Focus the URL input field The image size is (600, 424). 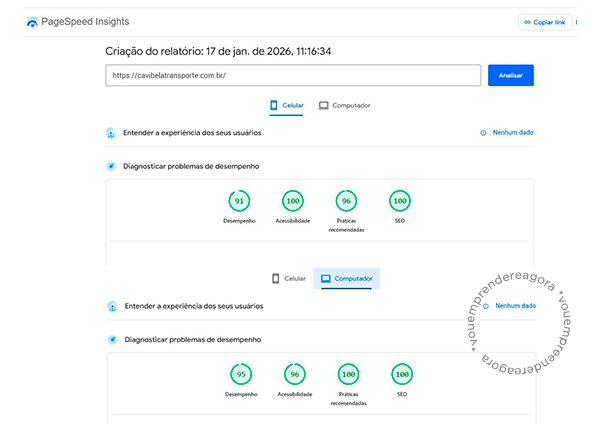click(293, 75)
